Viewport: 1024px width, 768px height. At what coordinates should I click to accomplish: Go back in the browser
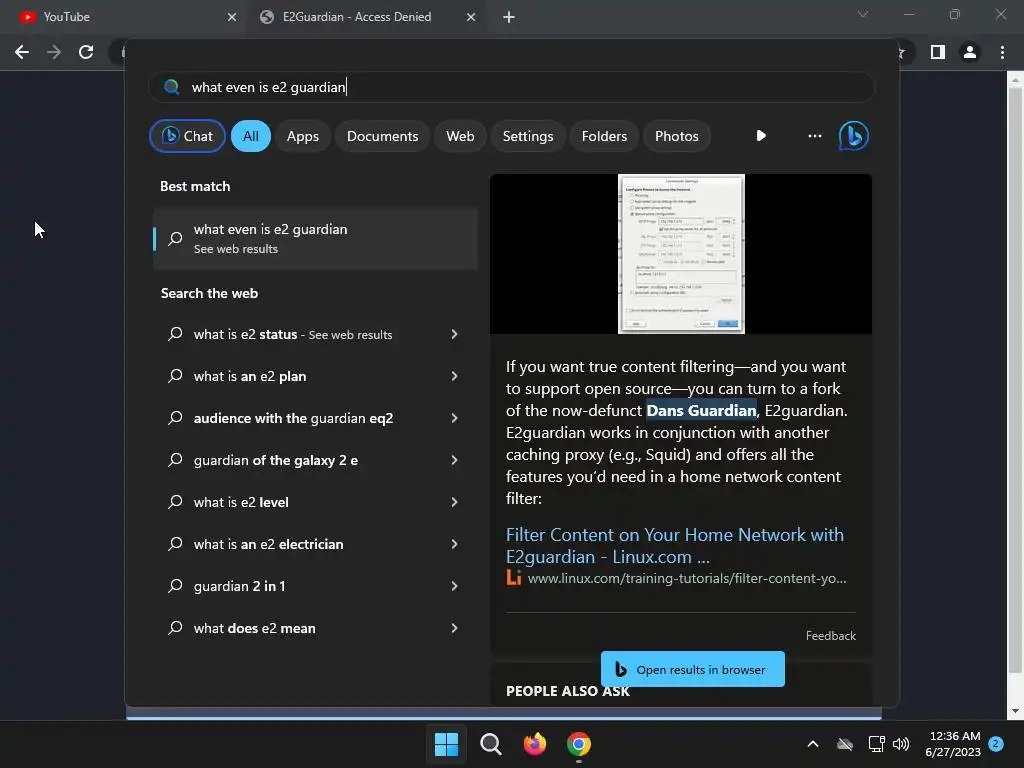pyautogui.click(x=22, y=52)
